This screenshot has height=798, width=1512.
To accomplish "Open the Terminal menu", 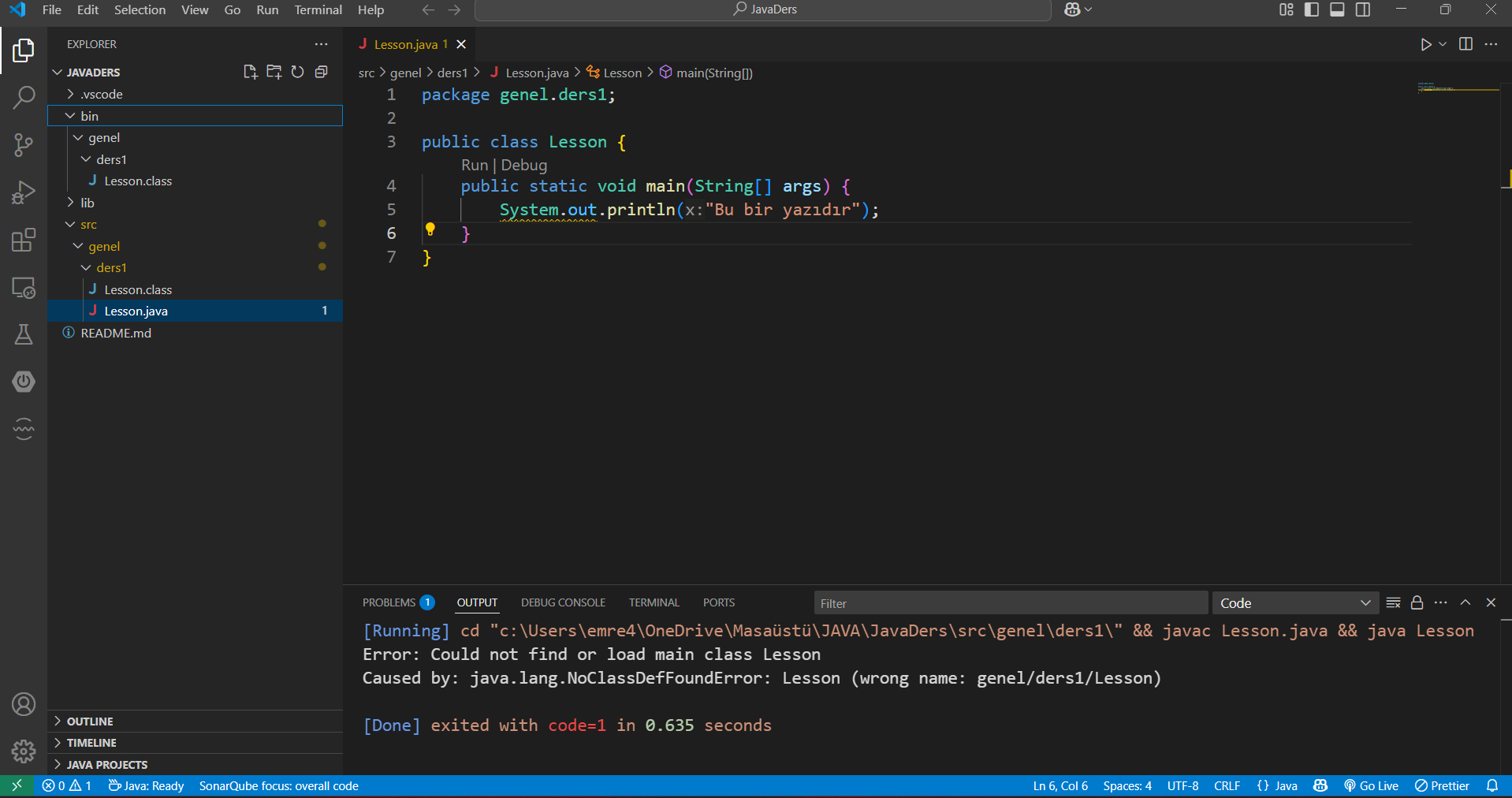I will [x=318, y=9].
